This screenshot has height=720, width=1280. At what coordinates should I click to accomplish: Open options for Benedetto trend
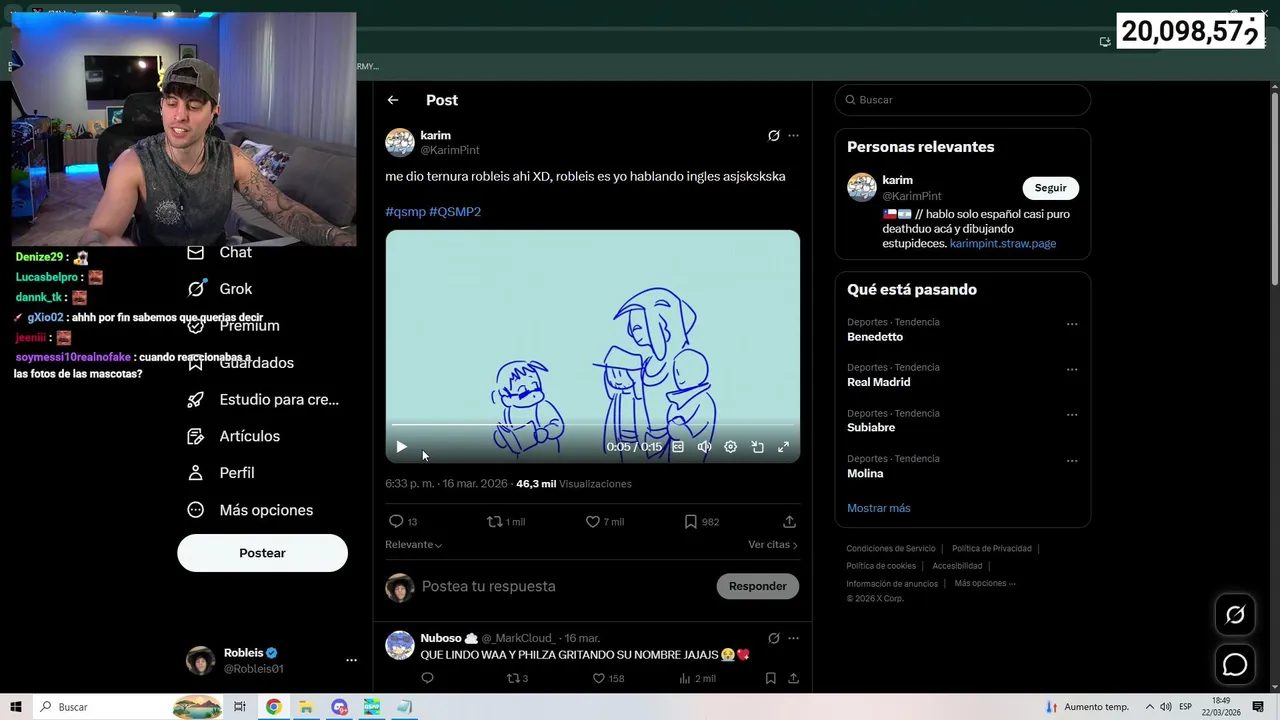click(1072, 324)
